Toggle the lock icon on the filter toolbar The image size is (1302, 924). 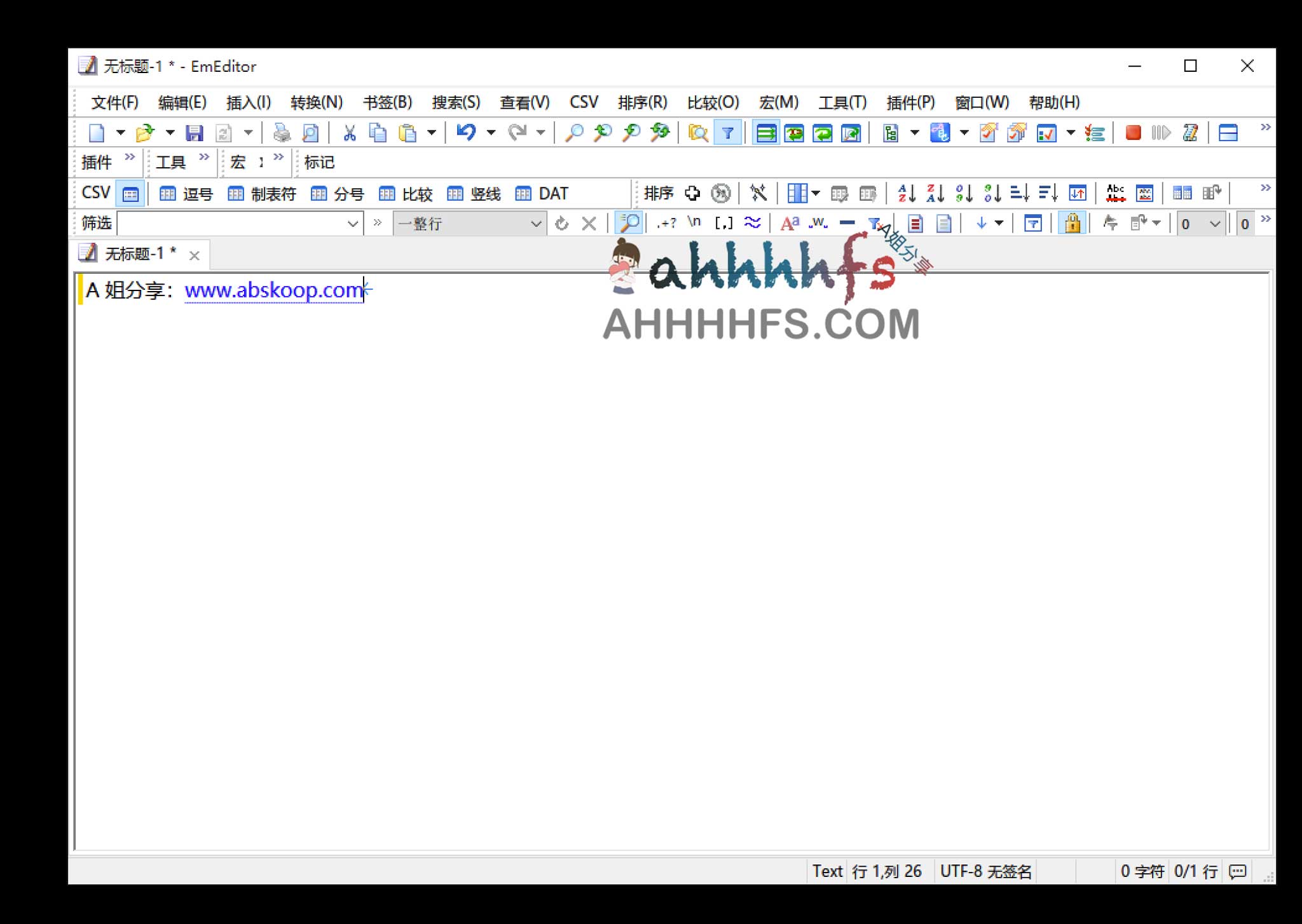(1072, 223)
